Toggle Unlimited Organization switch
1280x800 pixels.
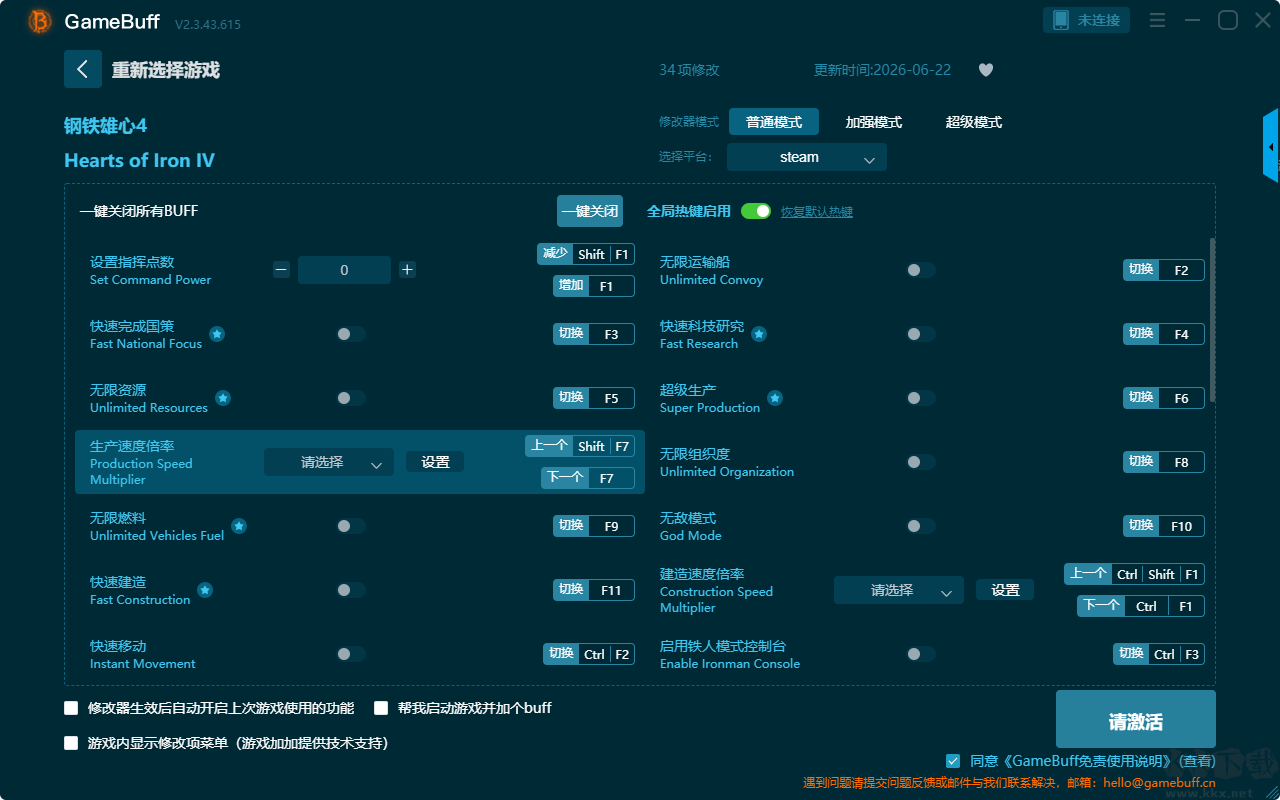point(921,462)
